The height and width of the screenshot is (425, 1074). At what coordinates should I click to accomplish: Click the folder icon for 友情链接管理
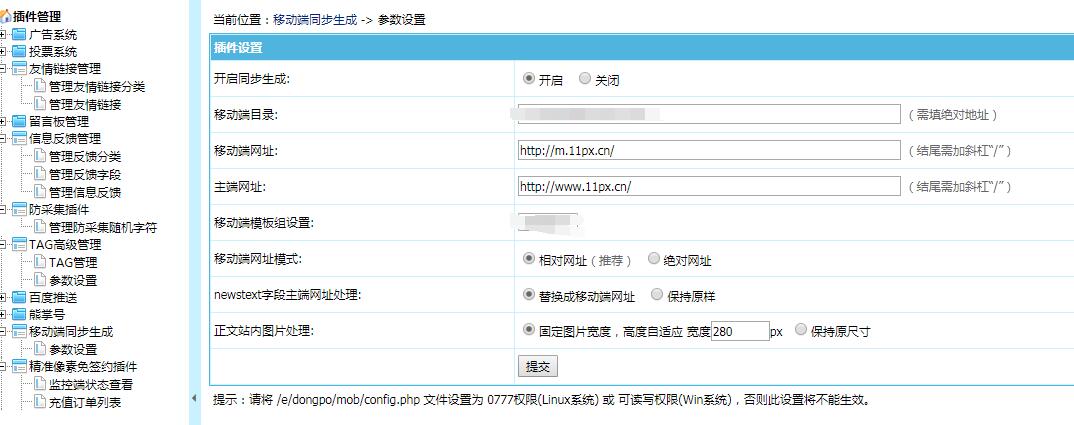19,69
